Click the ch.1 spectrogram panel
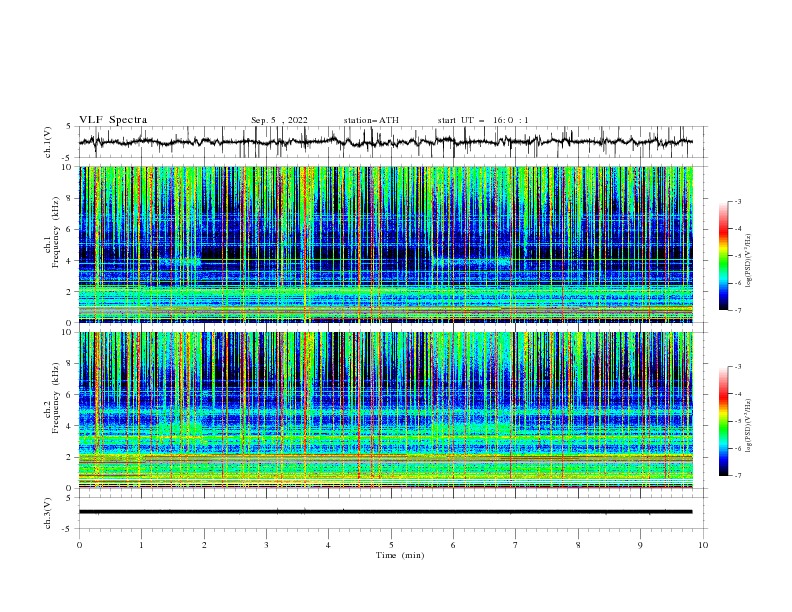The width and height of the screenshot is (792, 612). 386,244
